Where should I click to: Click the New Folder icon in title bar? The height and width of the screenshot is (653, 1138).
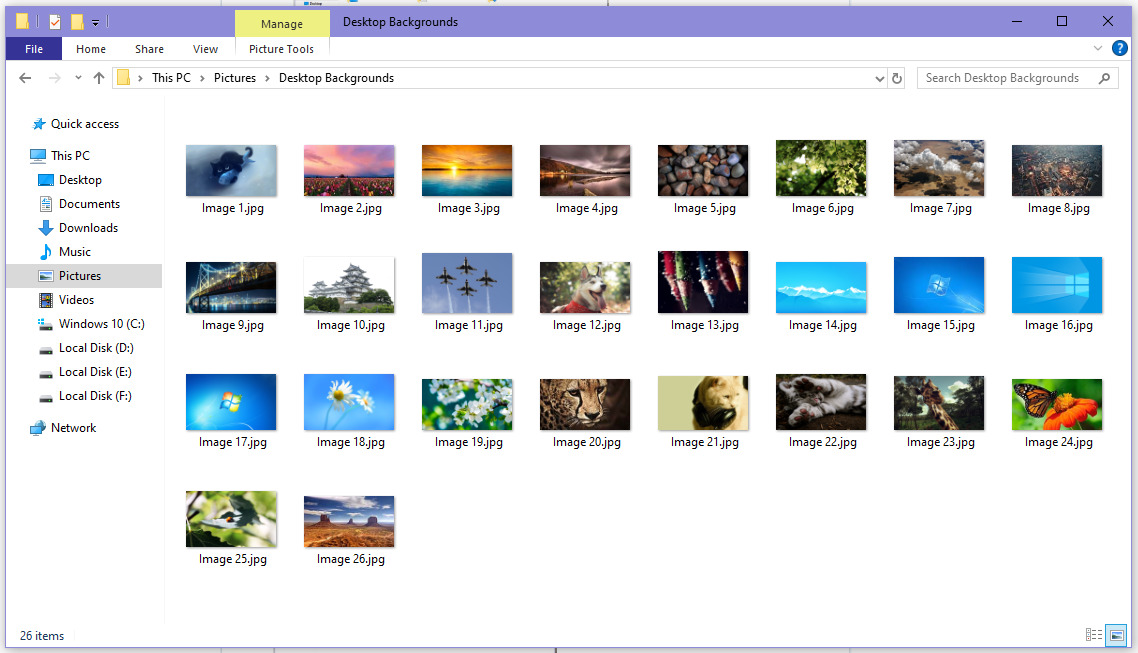click(x=77, y=21)
